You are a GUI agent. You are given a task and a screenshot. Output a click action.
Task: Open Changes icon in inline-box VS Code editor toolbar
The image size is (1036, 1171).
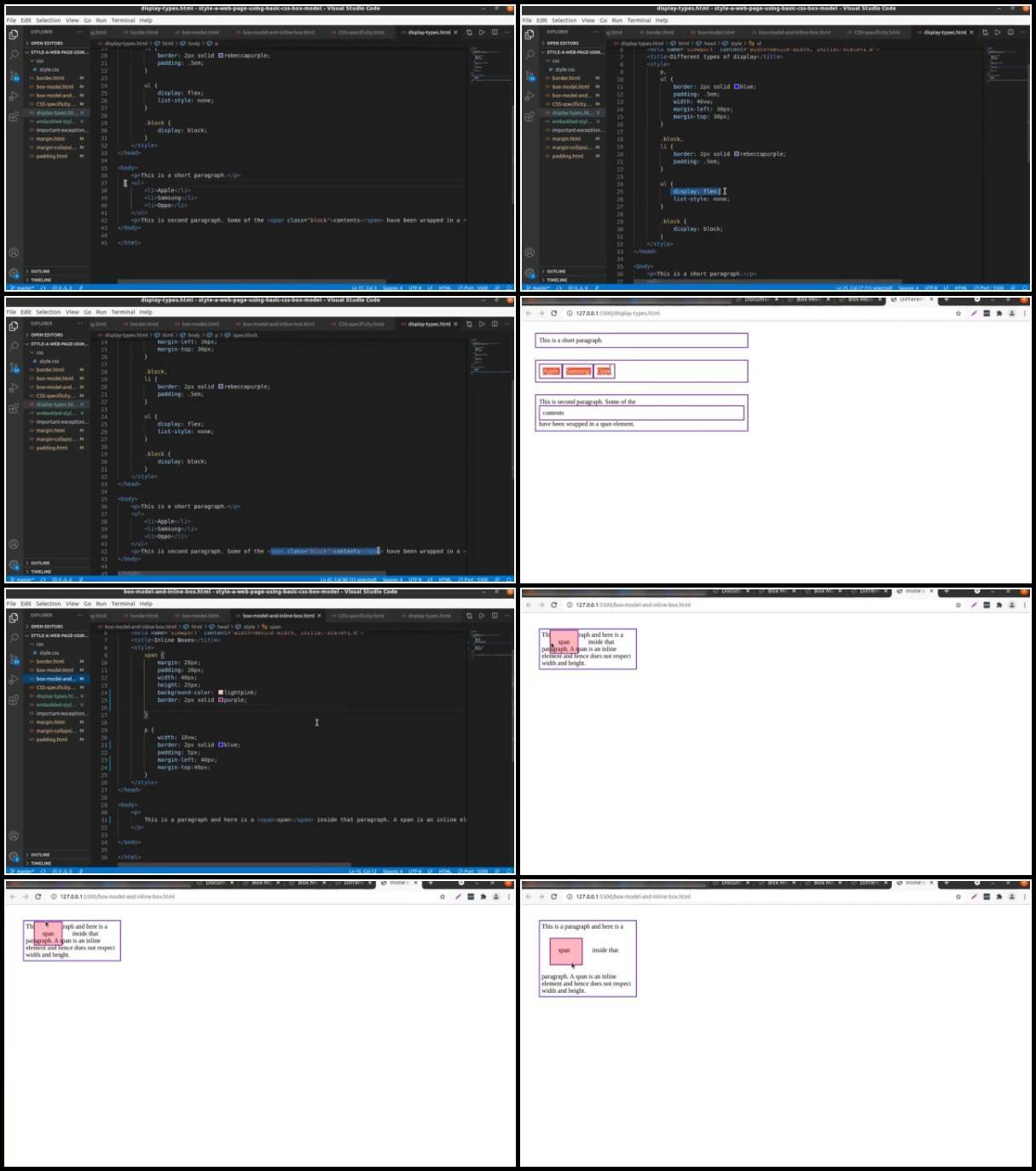point(468,616)
